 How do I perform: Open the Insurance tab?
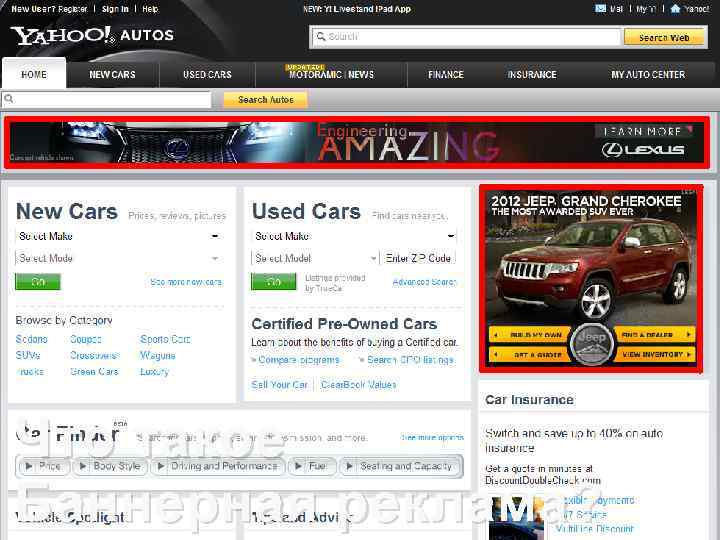pos(532,74)
